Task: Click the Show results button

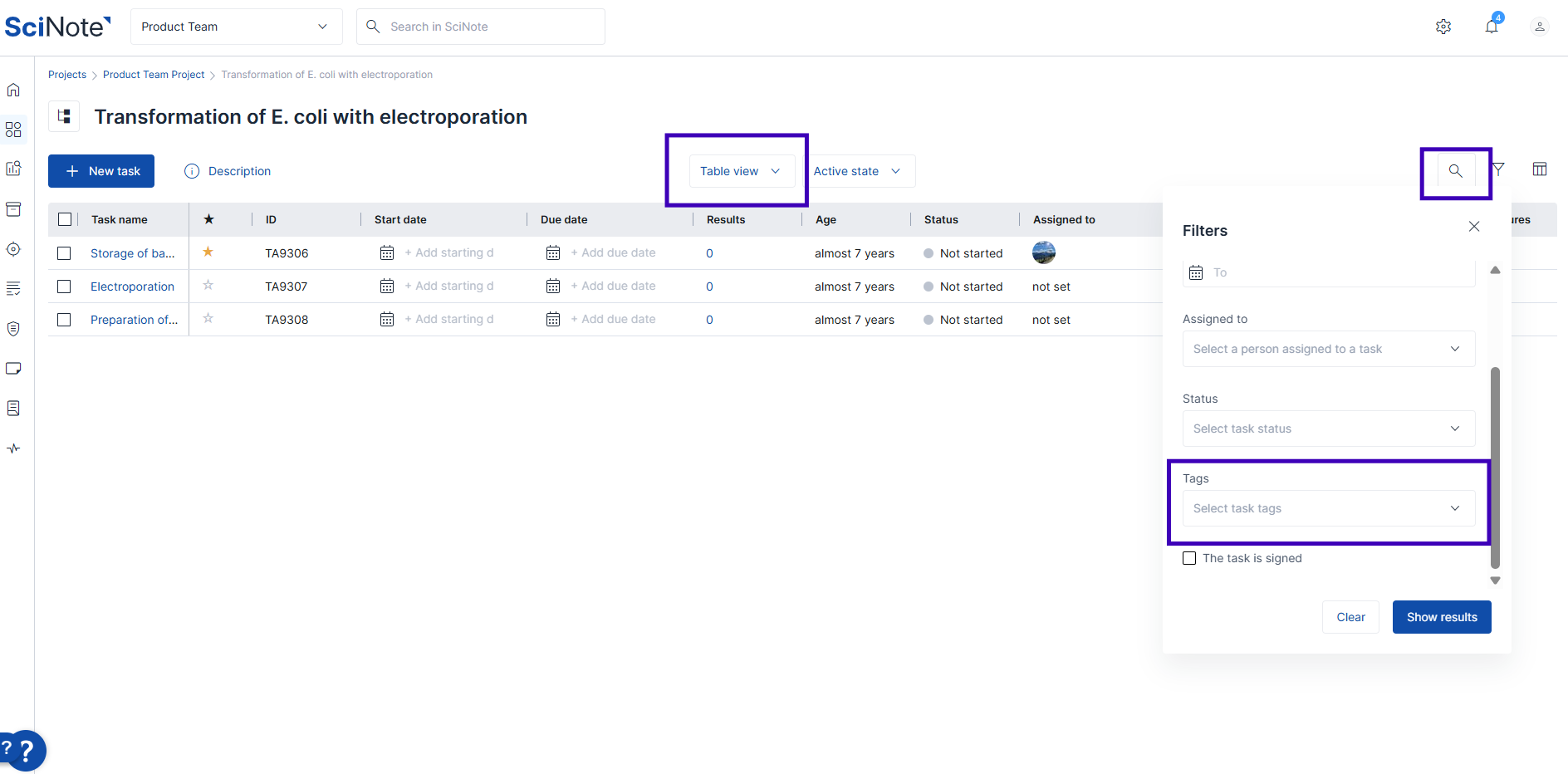Action: pyautogui.click(x=1441, y=617)
